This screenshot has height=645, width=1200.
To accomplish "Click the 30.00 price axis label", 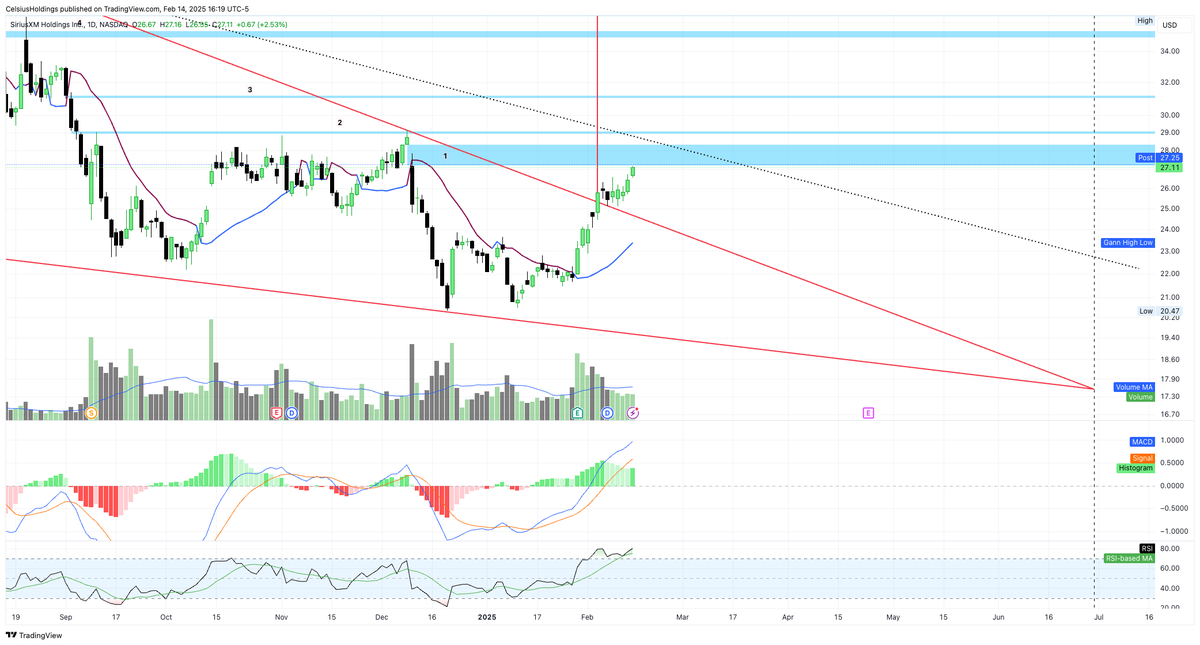I will click(x=1170, y=114).
